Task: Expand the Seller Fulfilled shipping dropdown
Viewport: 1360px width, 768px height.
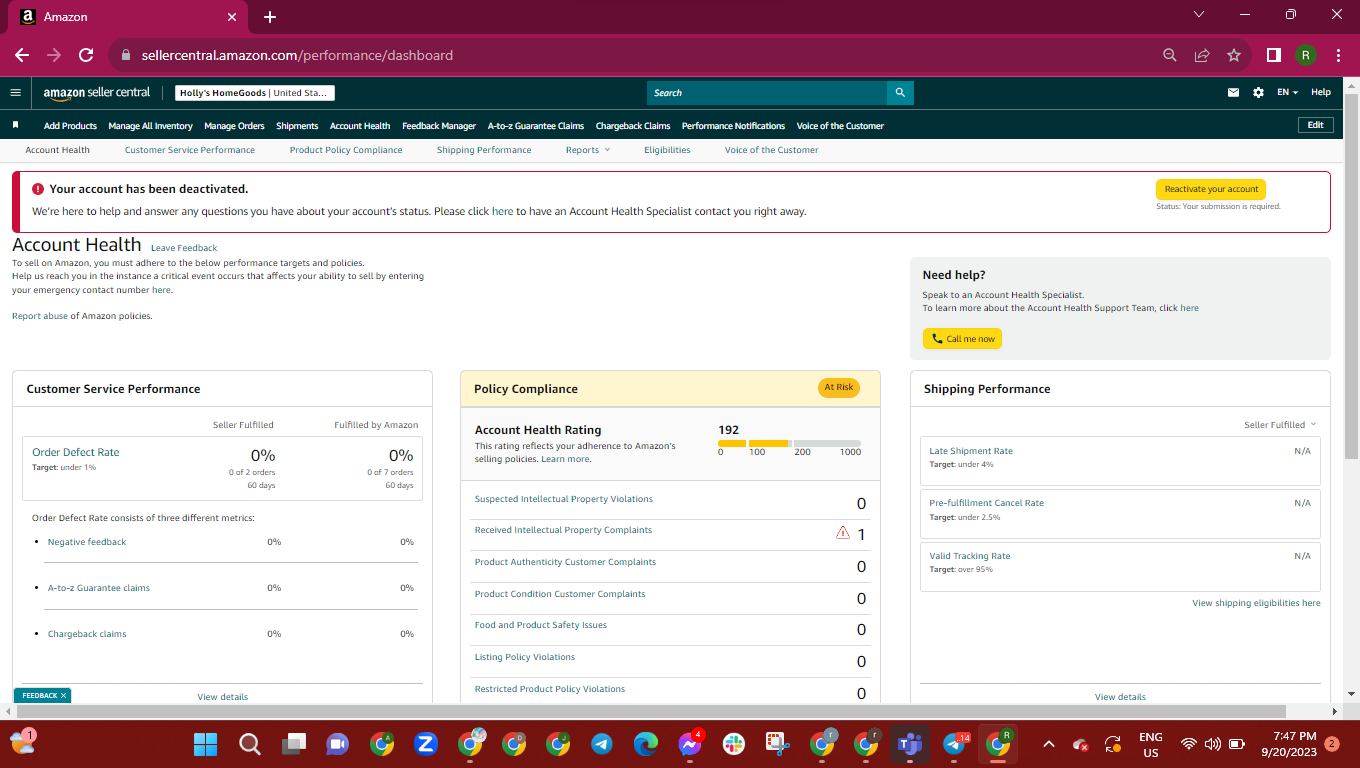Action: tap(1280, 425)
